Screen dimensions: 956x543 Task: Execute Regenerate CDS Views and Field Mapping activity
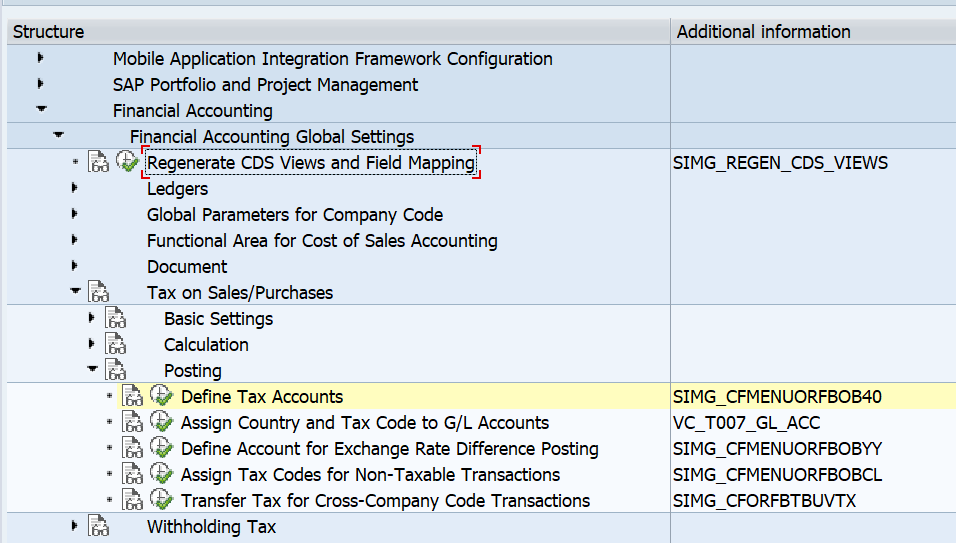pyautogui.click(x=127, y=161)
